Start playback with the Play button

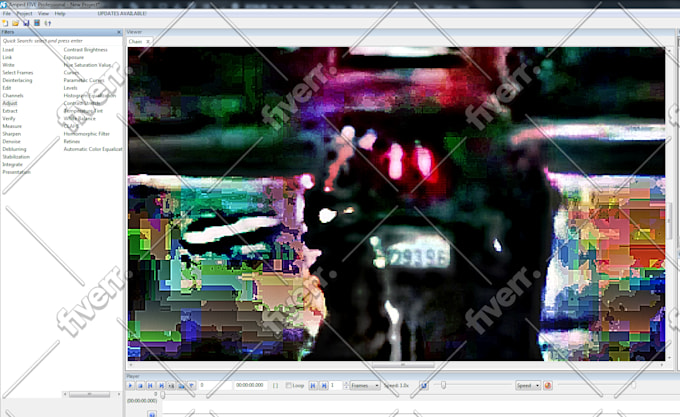(x=130, y=385)
